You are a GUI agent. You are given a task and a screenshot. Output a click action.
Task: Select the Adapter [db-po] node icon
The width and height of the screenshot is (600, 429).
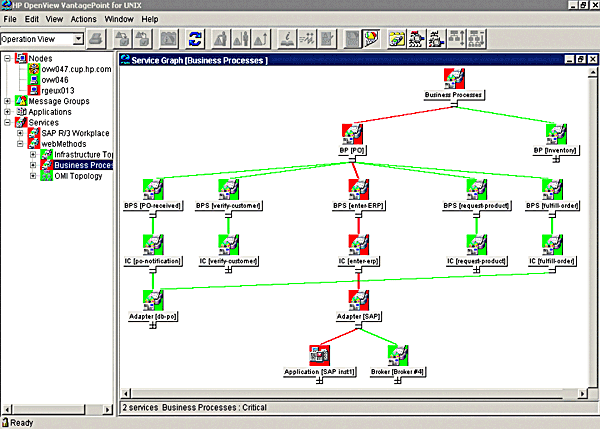point(152,298)
